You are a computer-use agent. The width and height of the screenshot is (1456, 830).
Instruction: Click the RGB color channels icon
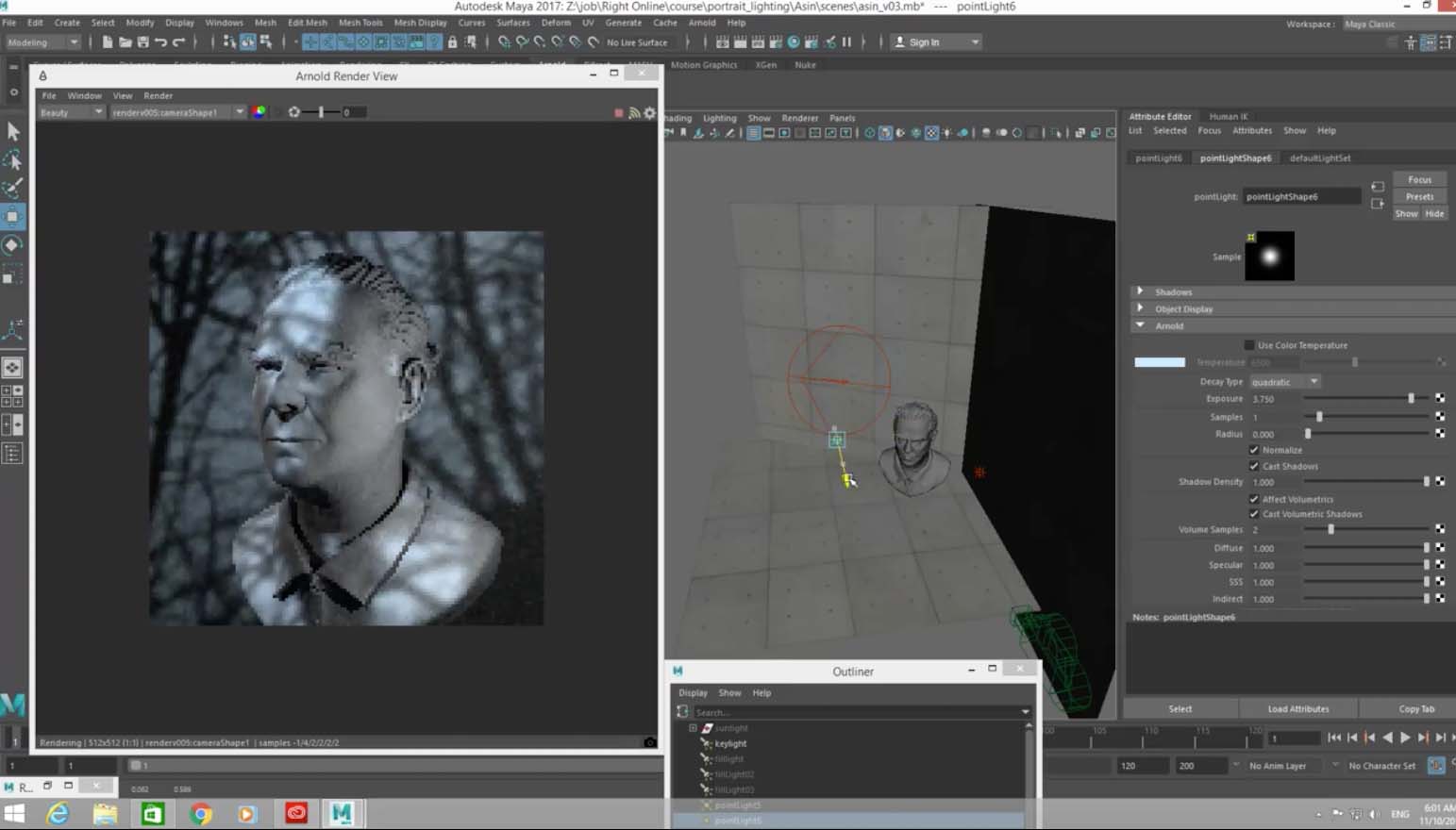pyautogui.click(x=259, y=112)
